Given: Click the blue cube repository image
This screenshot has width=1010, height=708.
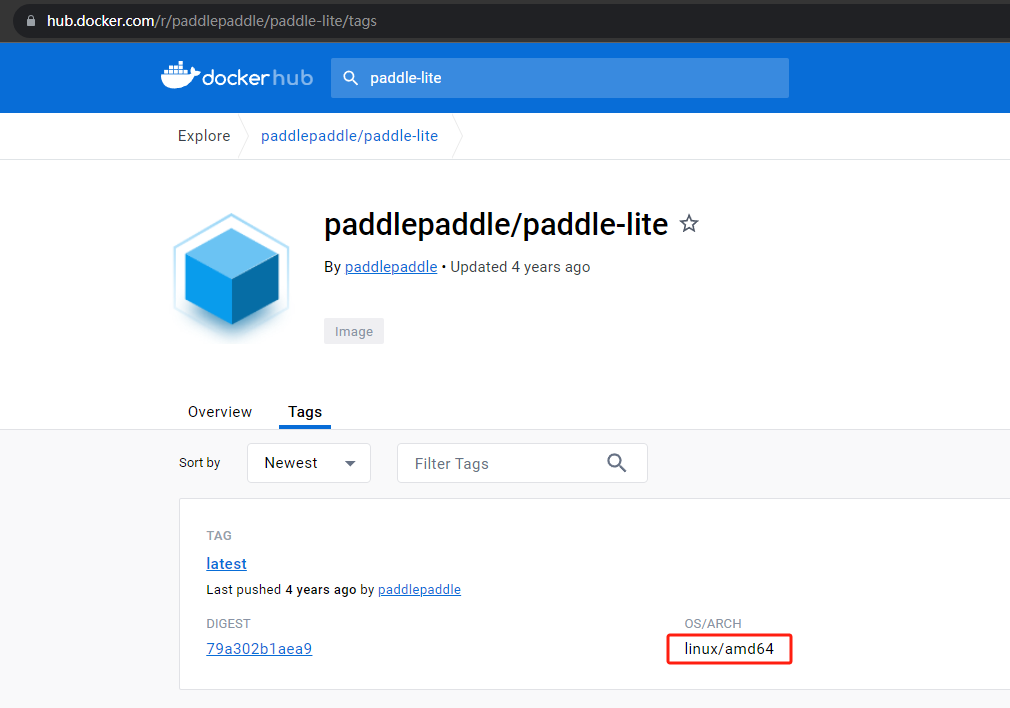Looking at the screenshot, I should click(231, 277).
